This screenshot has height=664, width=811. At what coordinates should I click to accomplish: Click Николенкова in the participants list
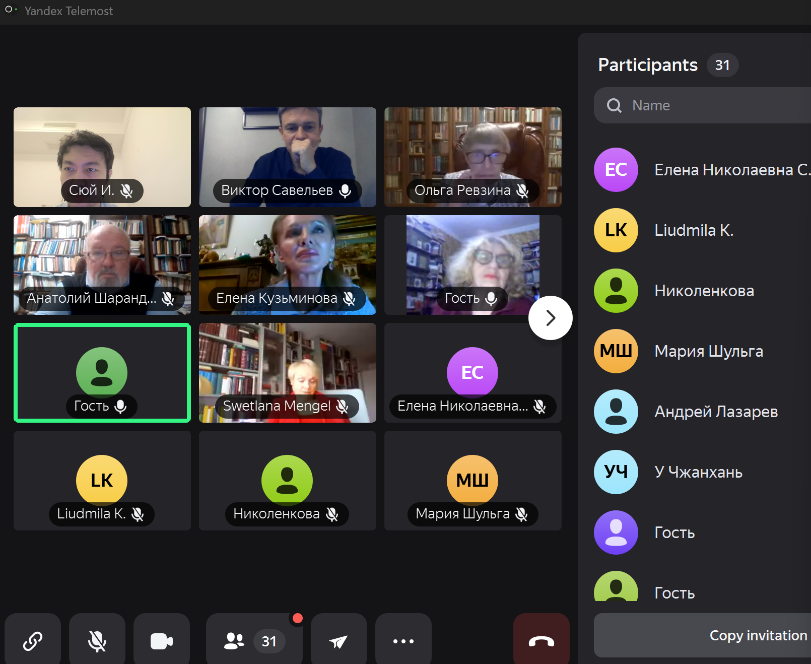pos(704,291)
